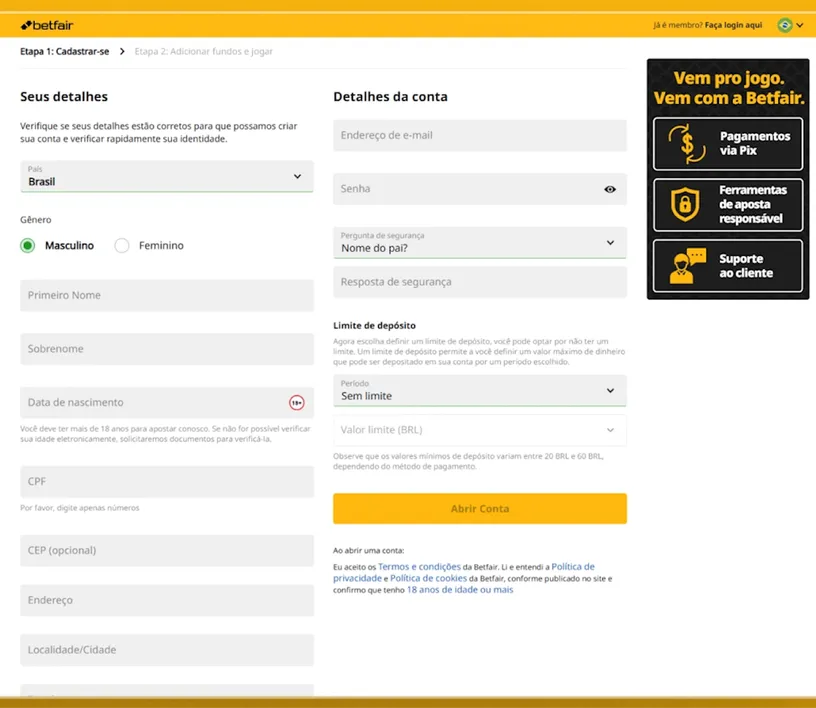816x708 pixels.
Task: Click Ferramentas de aposta responsável tile
Action: point(728,205)
